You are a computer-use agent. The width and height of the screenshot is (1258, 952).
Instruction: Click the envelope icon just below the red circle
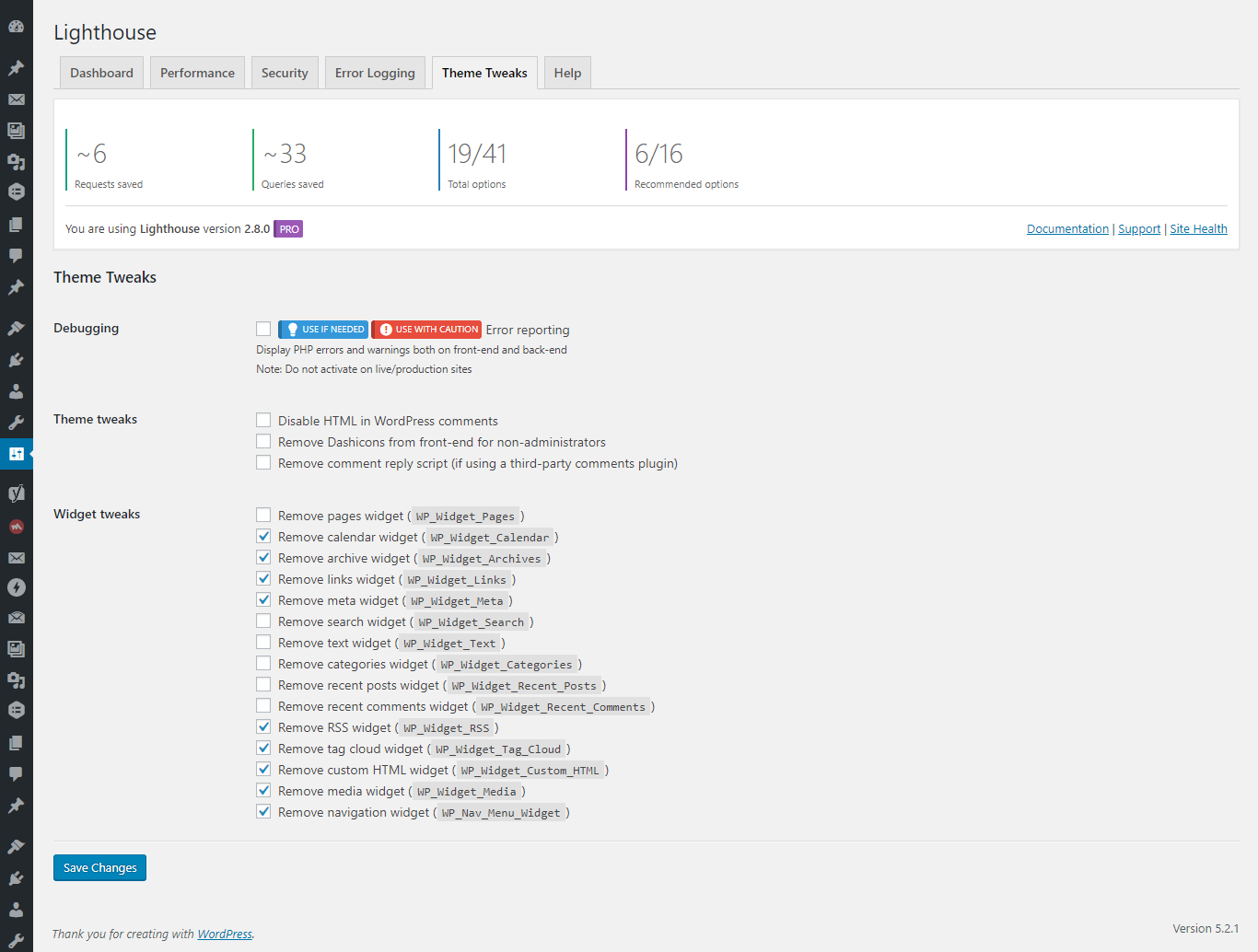tap(16, 558)
